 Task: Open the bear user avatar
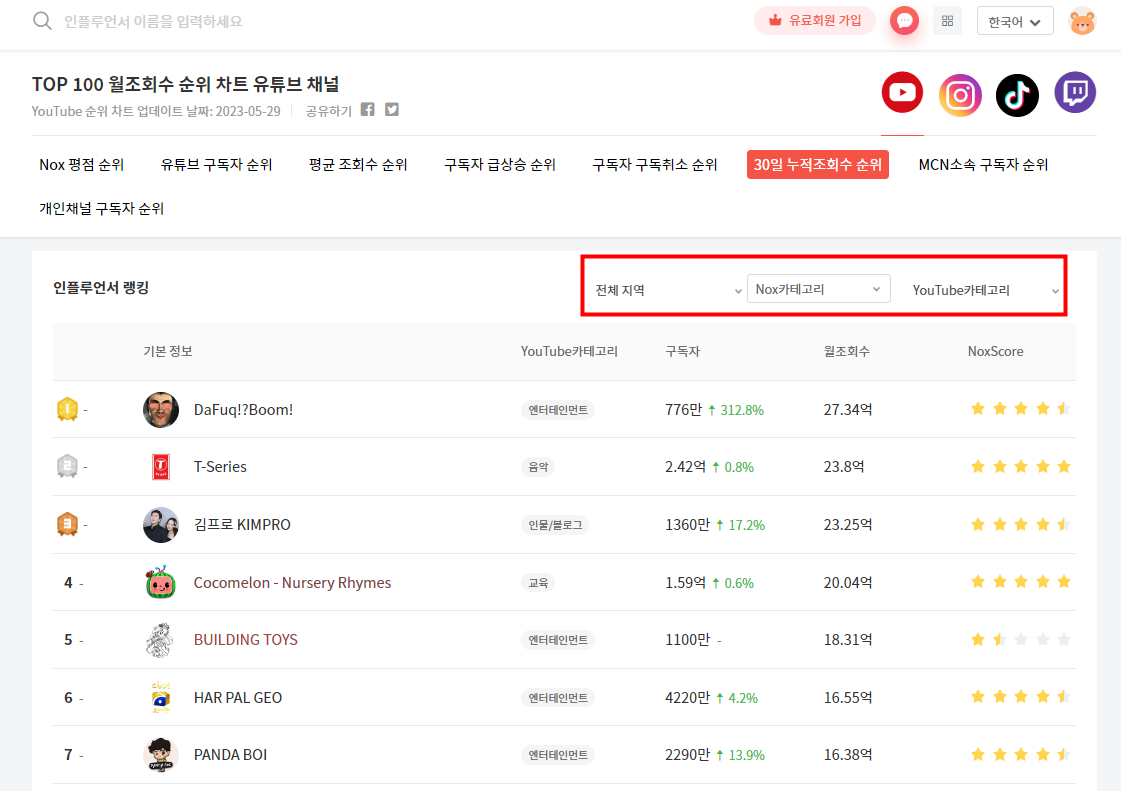point(1082,21)
